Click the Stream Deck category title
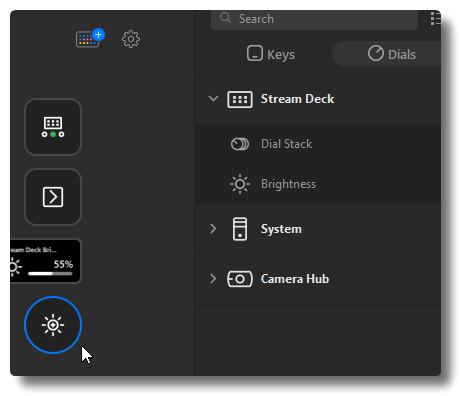The image size is (461, 396). pyautogui.click(x=297, y=99)
